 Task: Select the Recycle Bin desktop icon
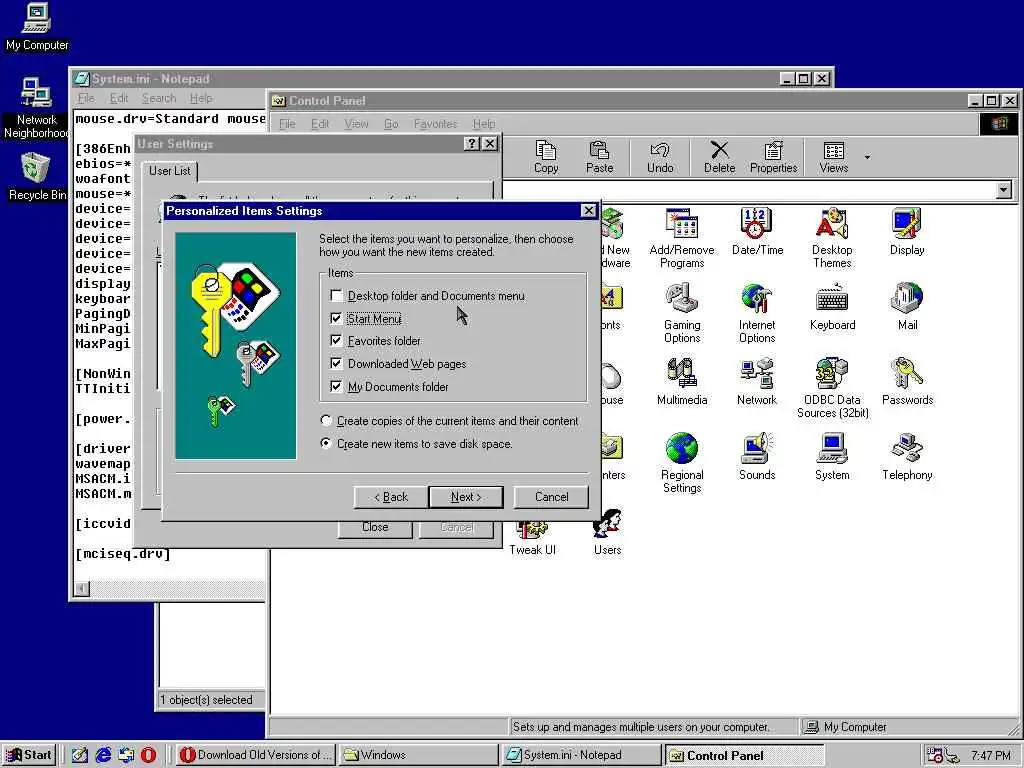[37, 177]
